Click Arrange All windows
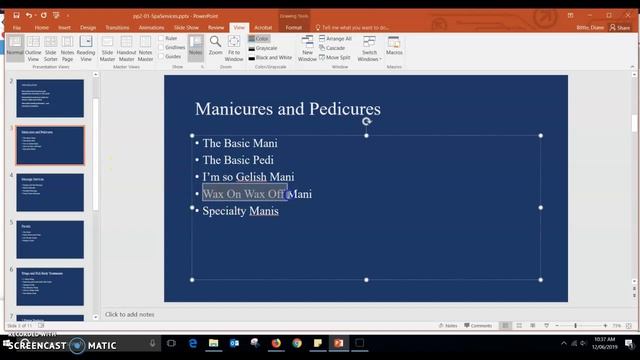 [x=335, y=38]
